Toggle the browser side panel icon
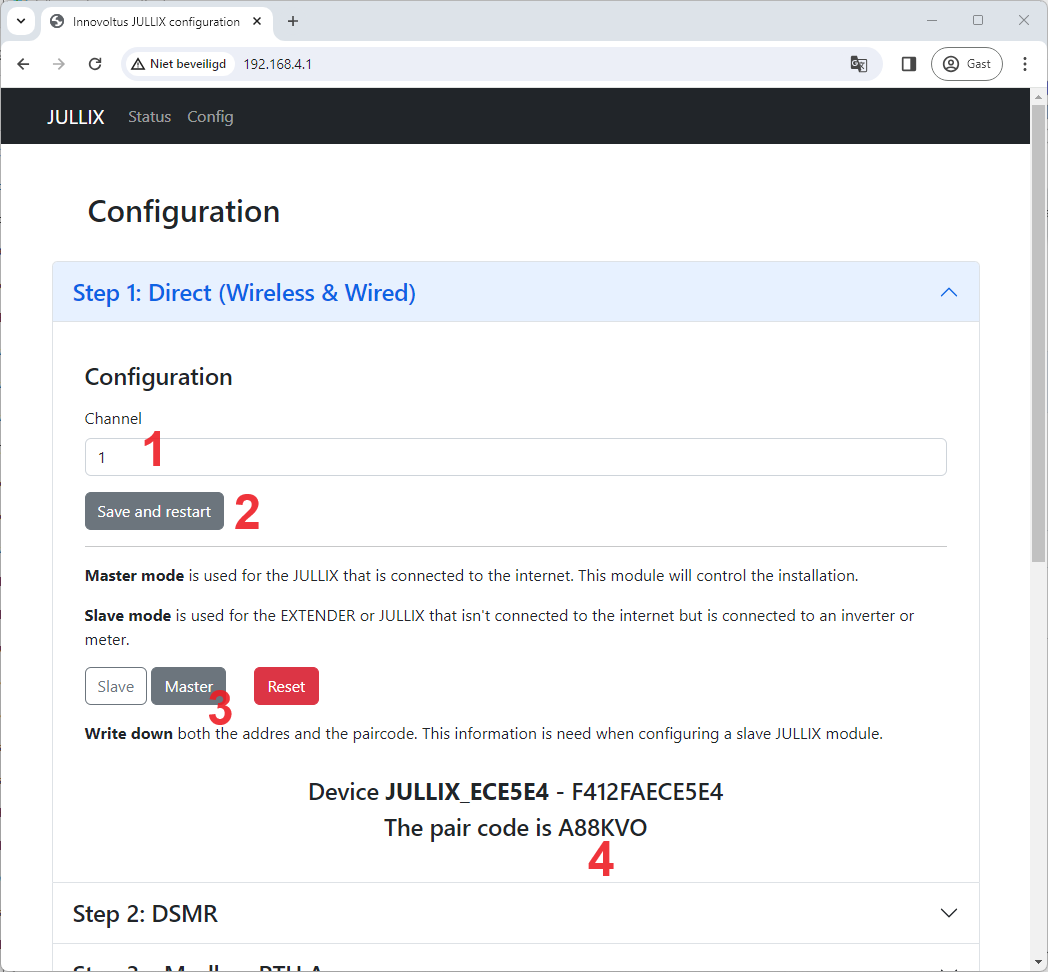 (x=908, y=64)
